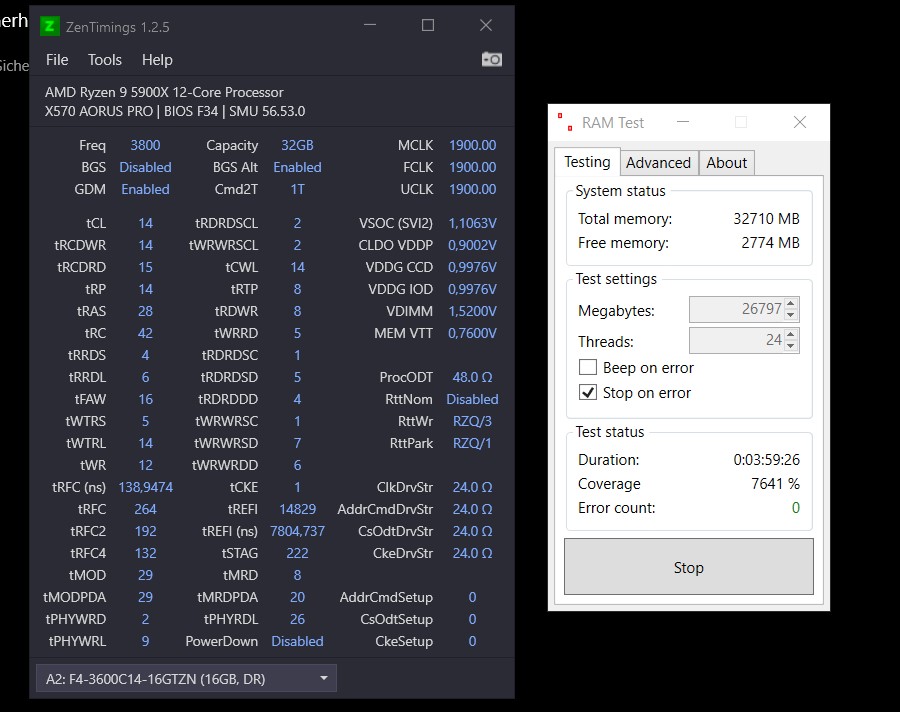
Task: Click the X570 AORUS PRO BIOS line
Action: tap(175, 111)
